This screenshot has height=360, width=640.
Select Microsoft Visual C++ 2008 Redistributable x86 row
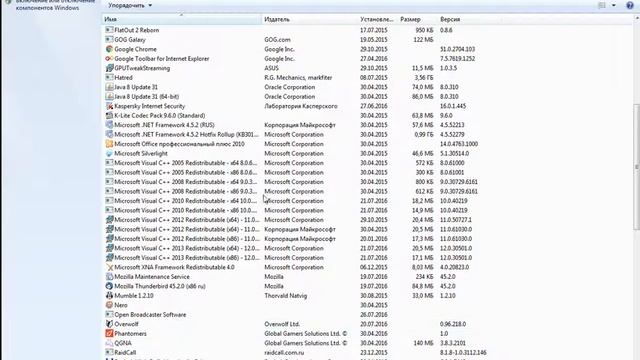pos(291,191)
